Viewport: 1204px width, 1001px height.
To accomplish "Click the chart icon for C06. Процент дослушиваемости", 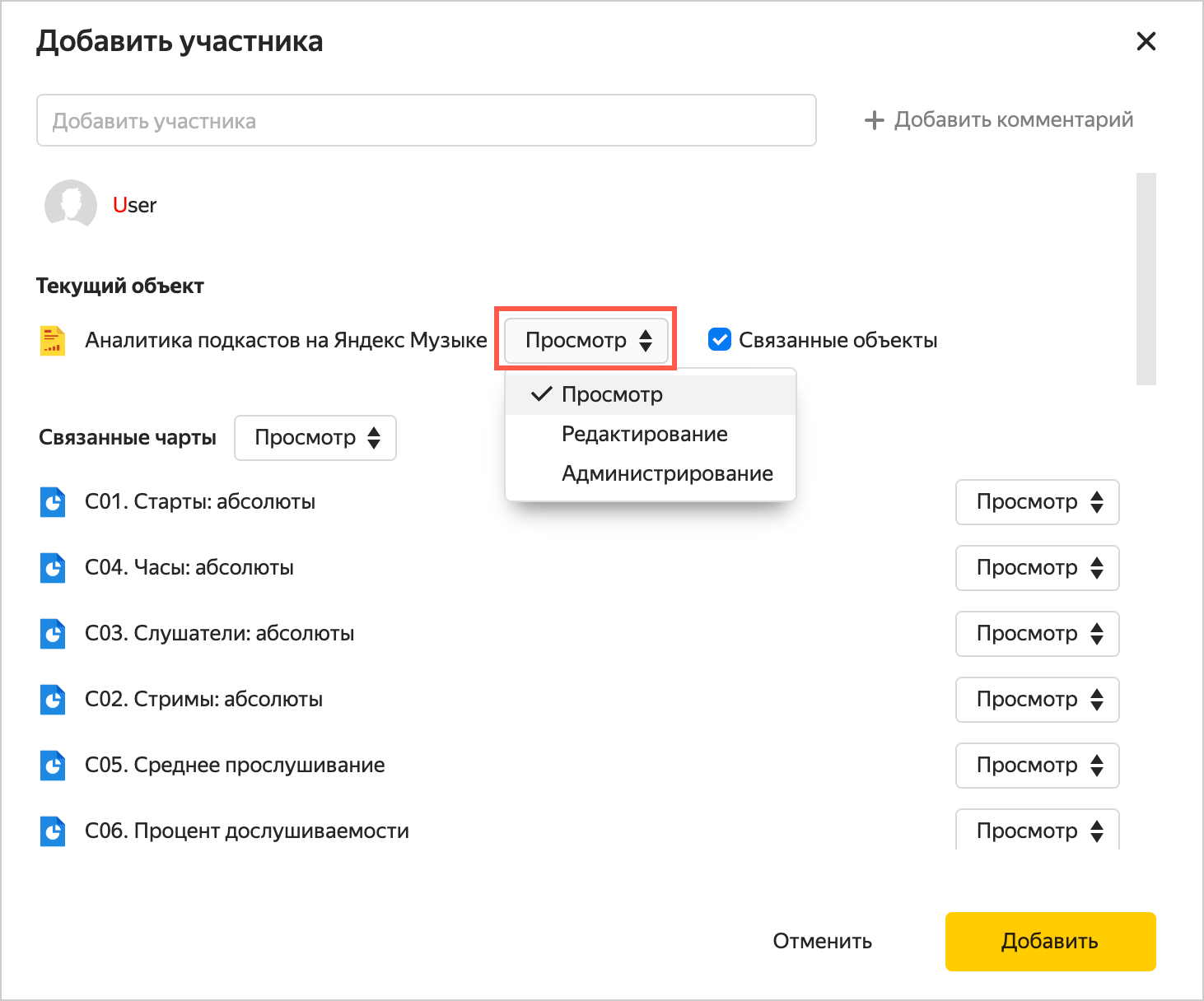I will (53, 831).
